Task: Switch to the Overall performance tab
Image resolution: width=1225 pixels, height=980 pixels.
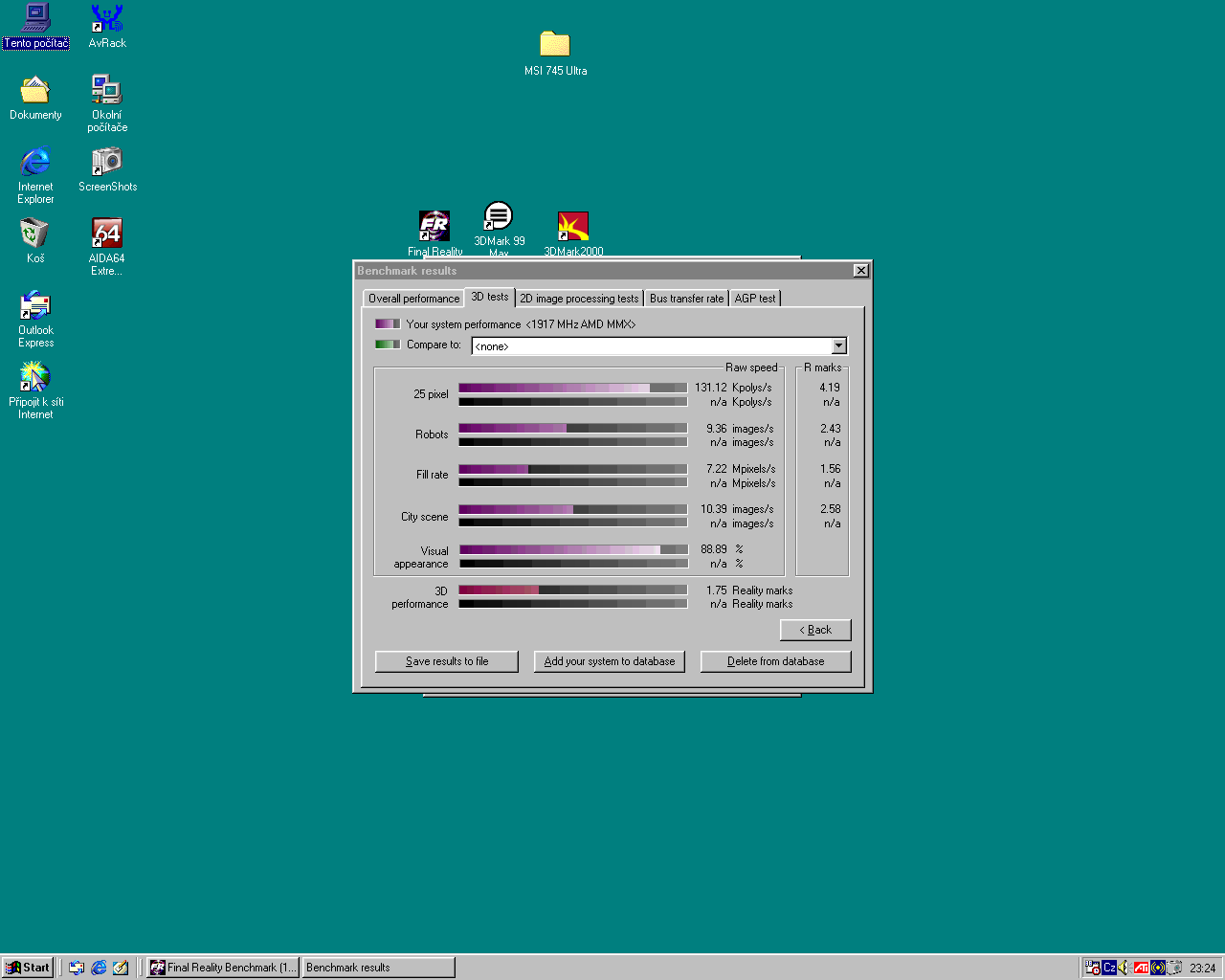Action: point(413,299)
